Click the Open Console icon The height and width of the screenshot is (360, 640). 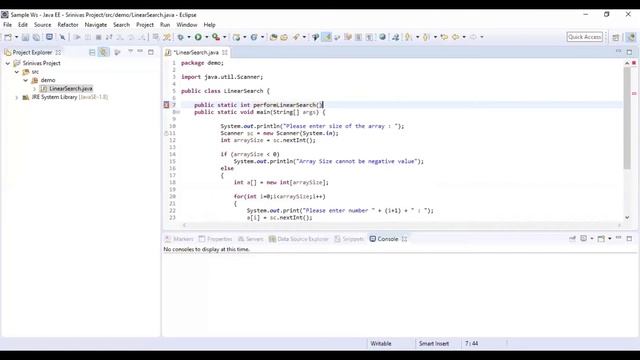[601, 239]
